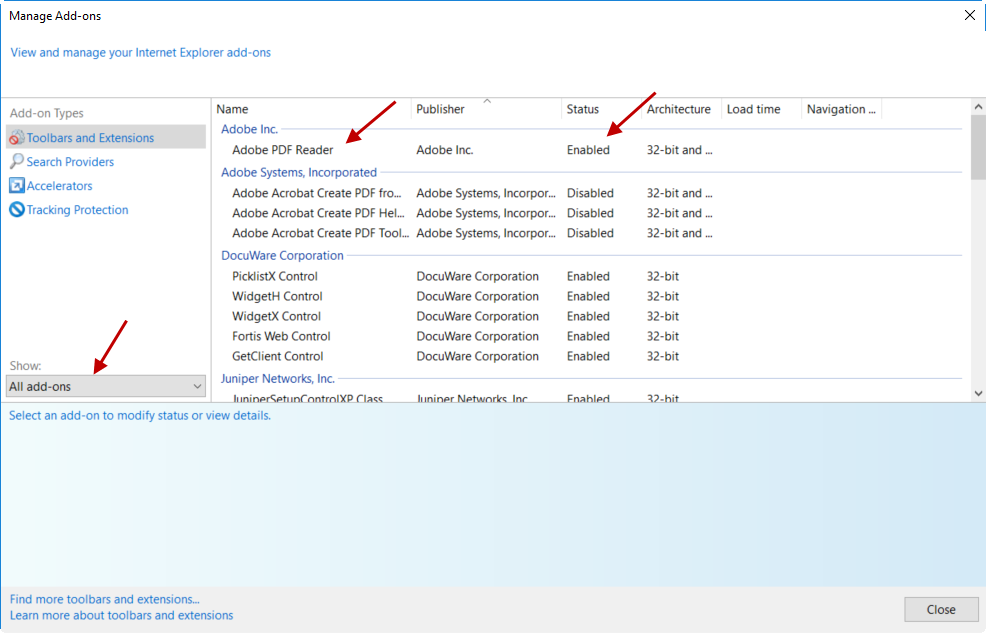This screenshot has height=633, width=986.
Task: Select Tracking Protection add-on type
Action: (77, 209)
